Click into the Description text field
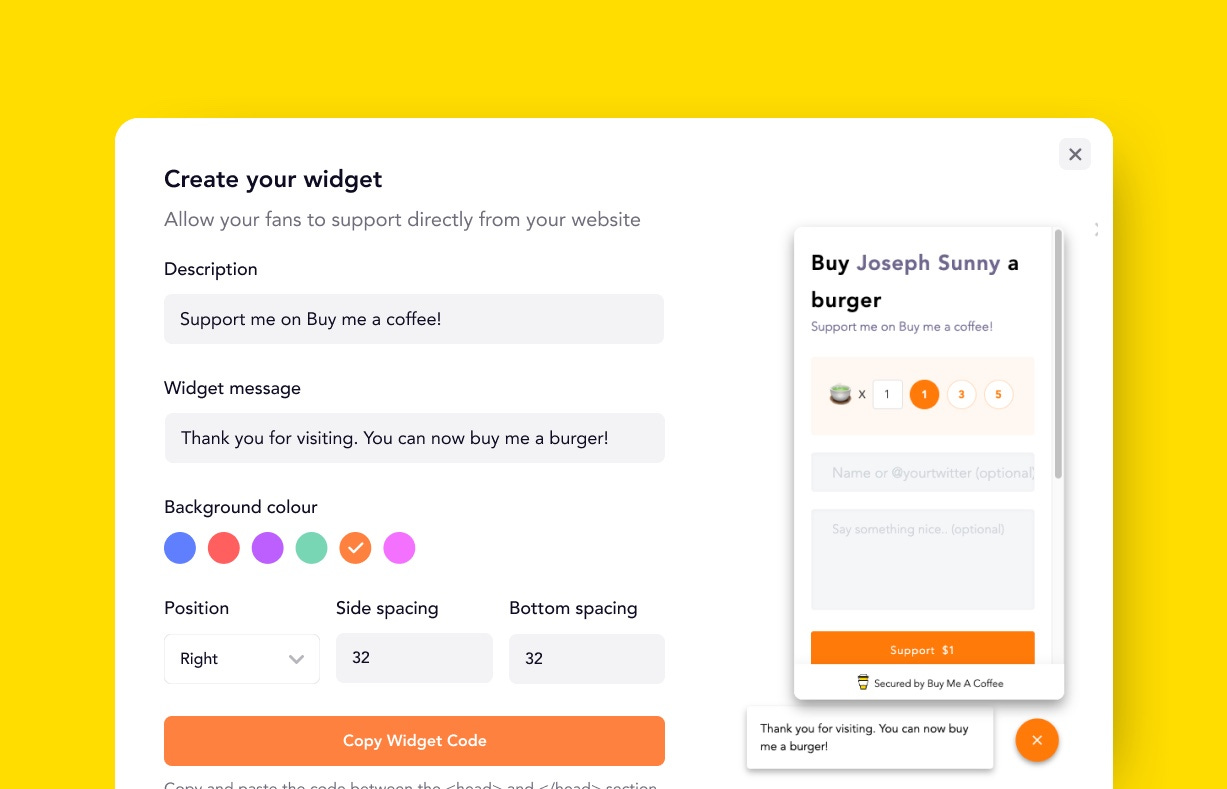The width and height of the screenshot is (1227, 789). tap(414, 319)
